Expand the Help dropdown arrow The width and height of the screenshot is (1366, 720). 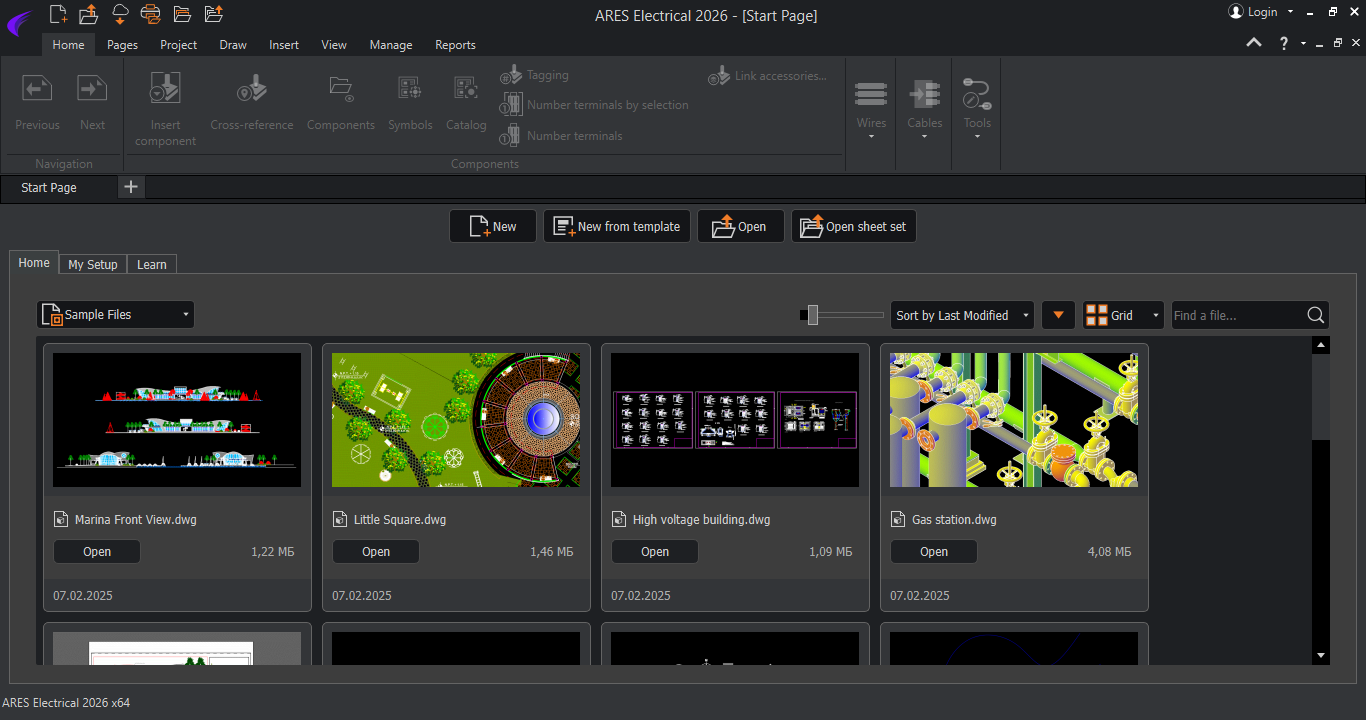coord(1303,44)
